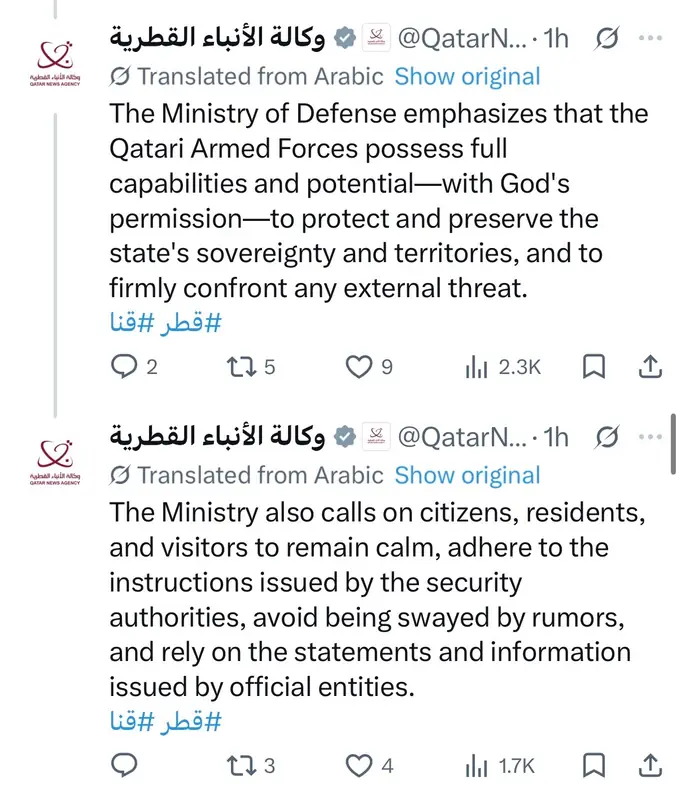681x800 pixels.
Task: Click the Arabic hashtags under the second post
Action: tap(164, 721)
